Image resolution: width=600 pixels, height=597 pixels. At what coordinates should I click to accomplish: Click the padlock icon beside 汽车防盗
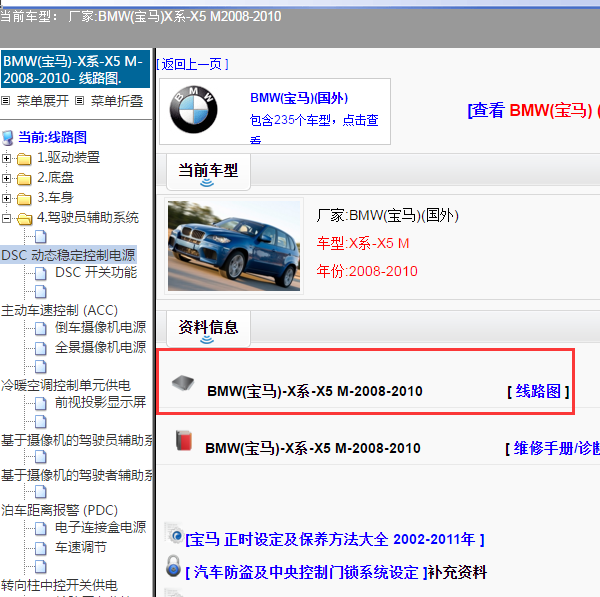(x=173, y=566)
